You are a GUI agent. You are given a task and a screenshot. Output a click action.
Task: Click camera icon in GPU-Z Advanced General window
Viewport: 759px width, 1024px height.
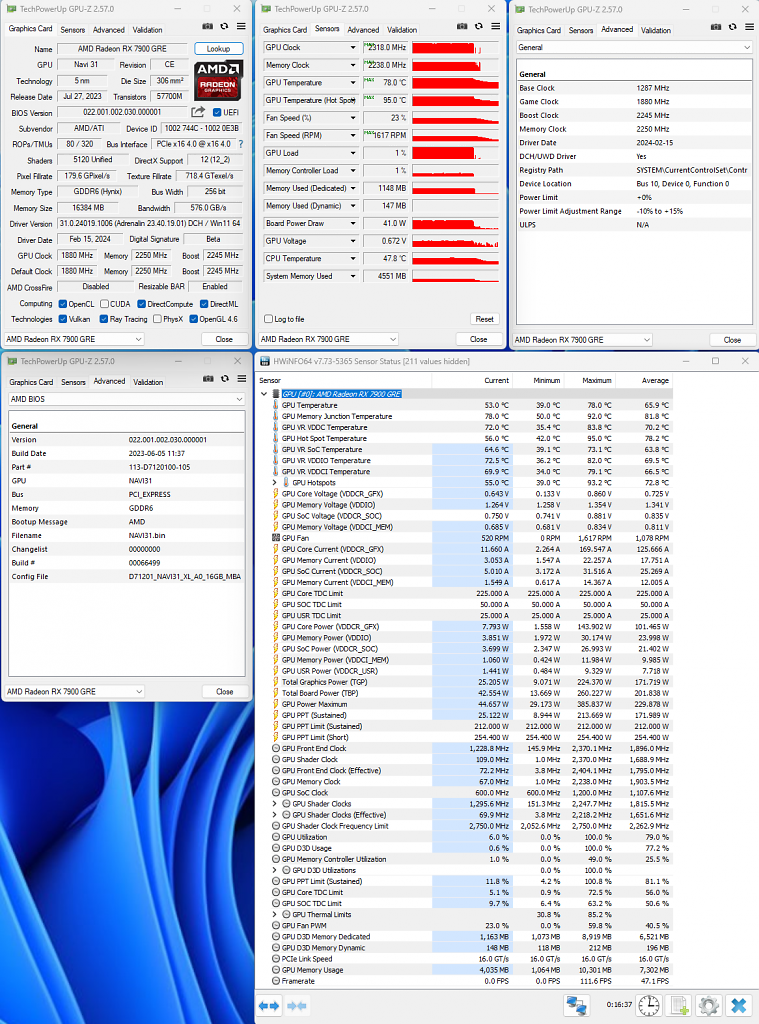click(716, 27)
